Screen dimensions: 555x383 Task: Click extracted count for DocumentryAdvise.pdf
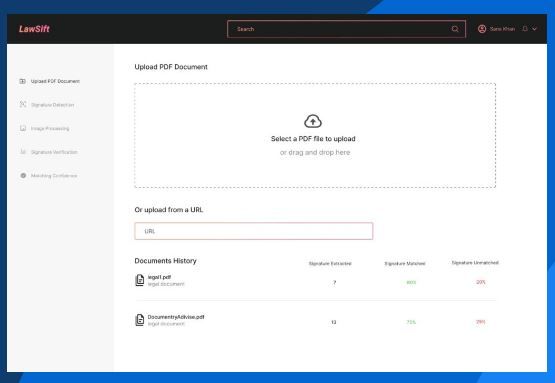tap(334, 322)
